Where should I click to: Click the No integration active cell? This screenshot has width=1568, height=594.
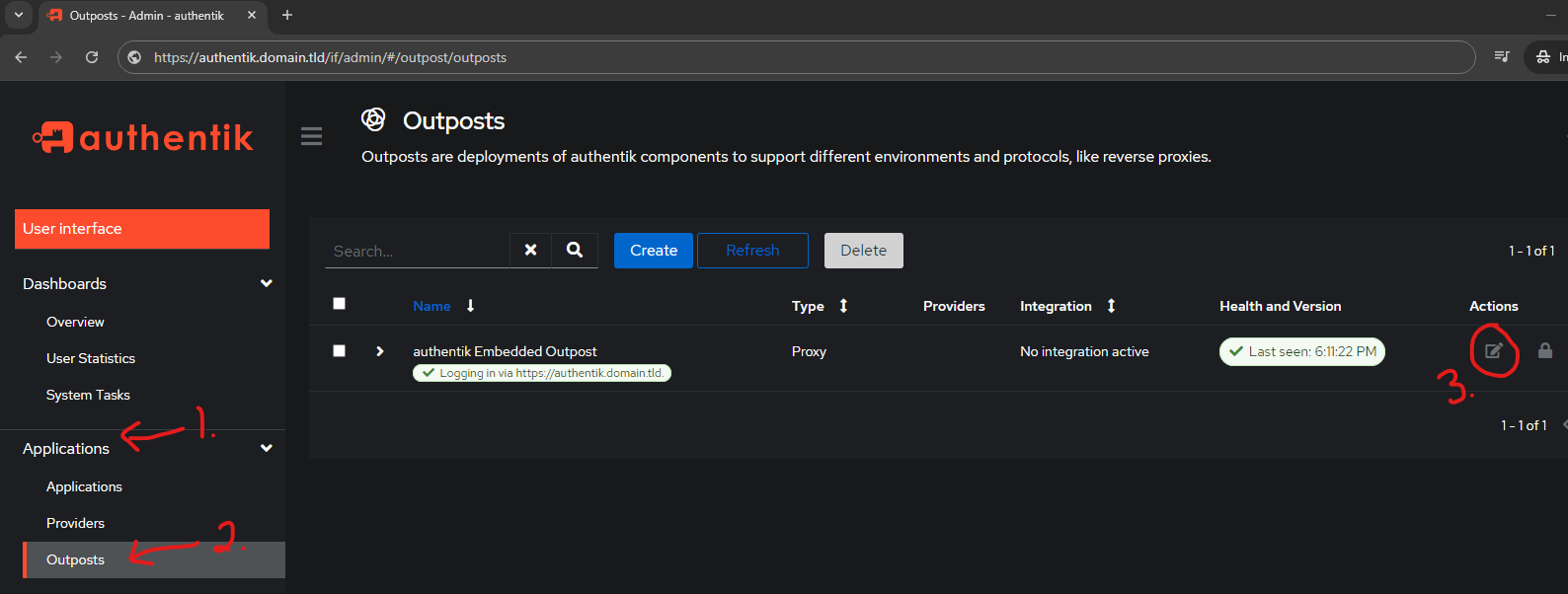pos(1084,351)
